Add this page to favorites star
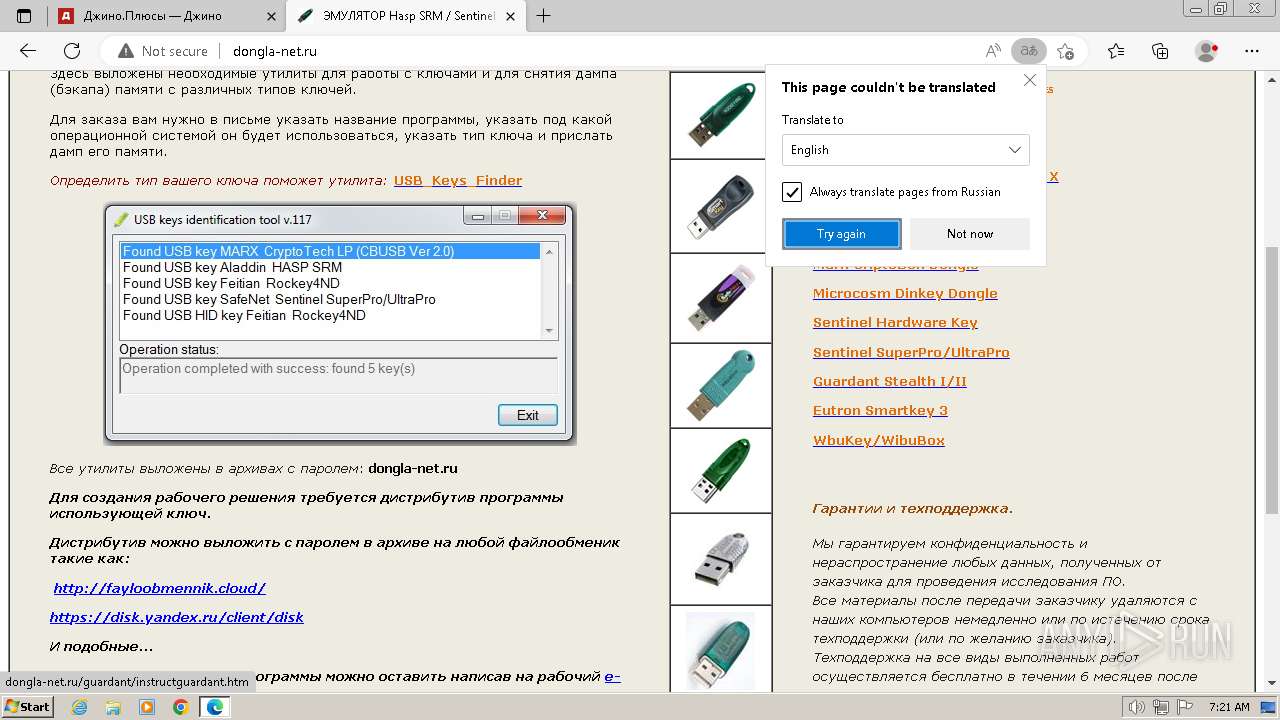The image size is (1280, 720). point(1066,51)
